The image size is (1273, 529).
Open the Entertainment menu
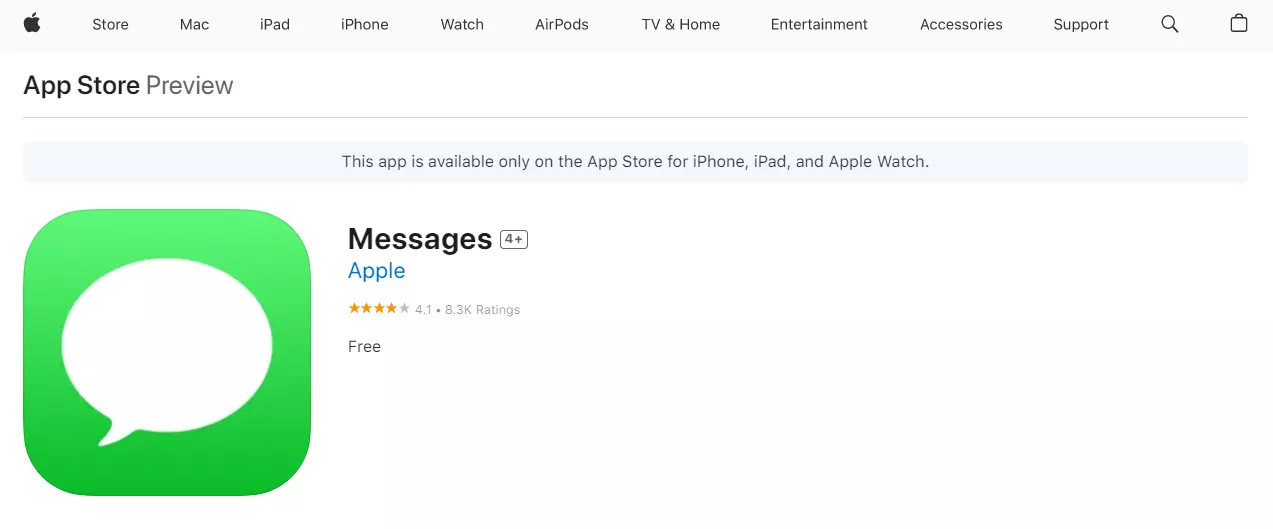tap(819, 24)
